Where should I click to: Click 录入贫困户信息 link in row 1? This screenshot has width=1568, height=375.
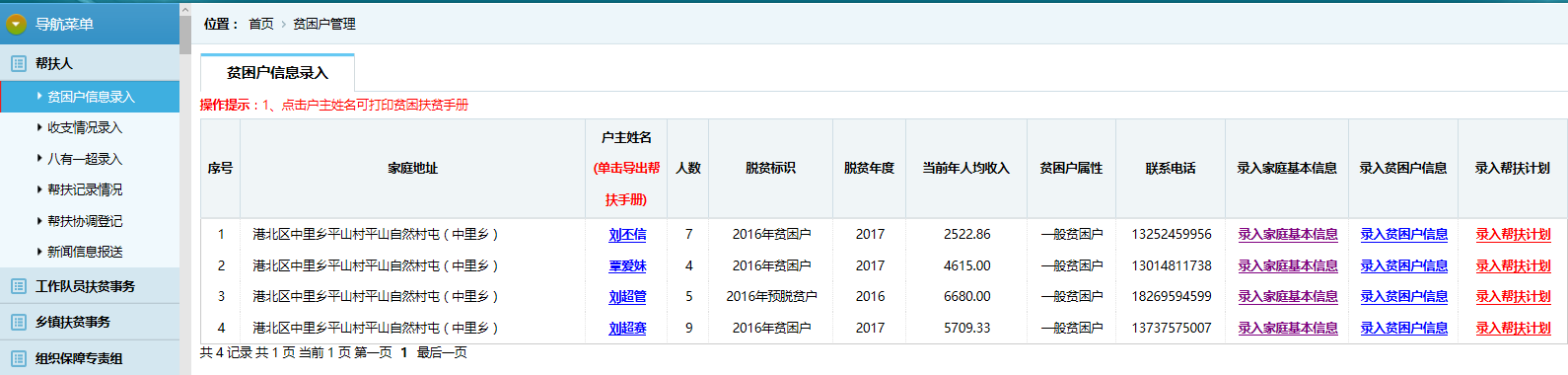[x=1404, y=235]
